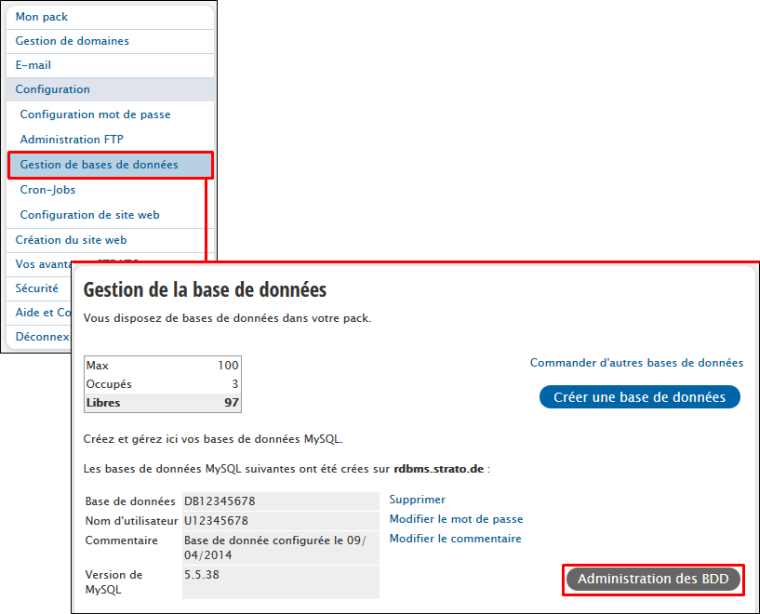Click the rdbms.strato.de server name
760x614 pixels.
click(439, 469)
